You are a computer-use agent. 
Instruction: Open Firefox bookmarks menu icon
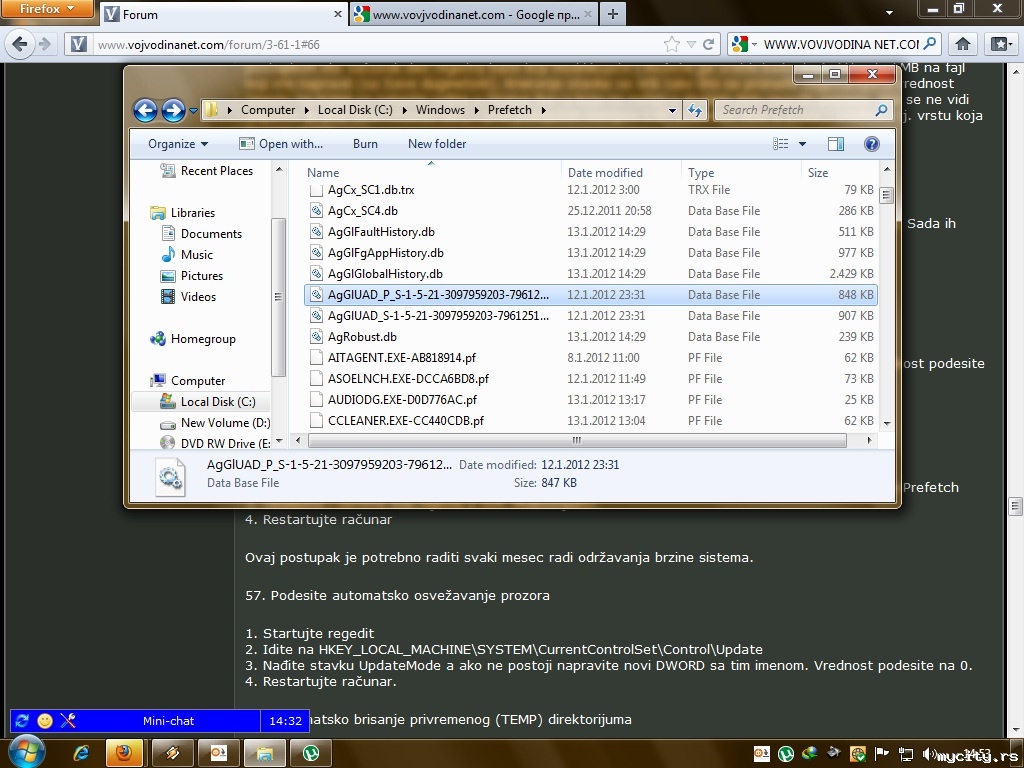click(x=1001, y=44)
